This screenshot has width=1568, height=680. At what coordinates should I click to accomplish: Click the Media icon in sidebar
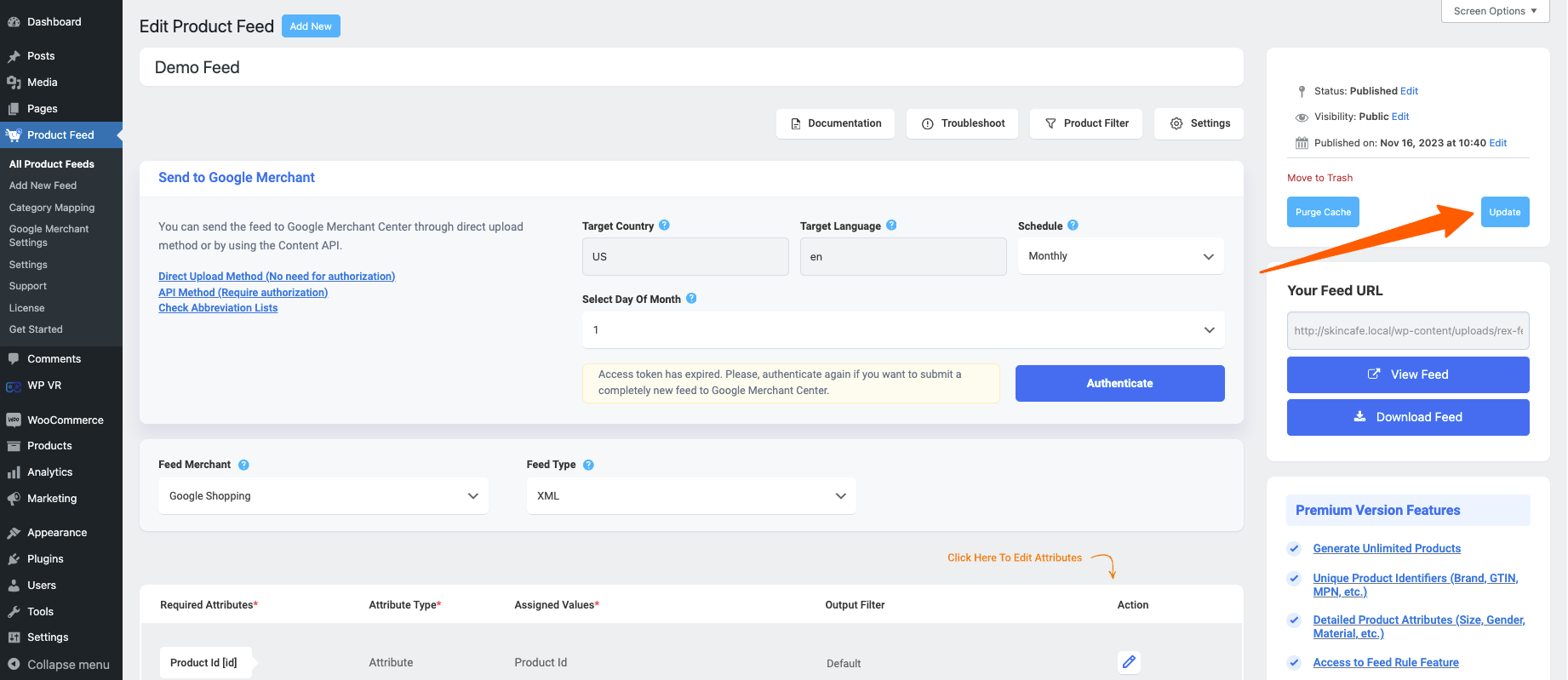(14, 83)
